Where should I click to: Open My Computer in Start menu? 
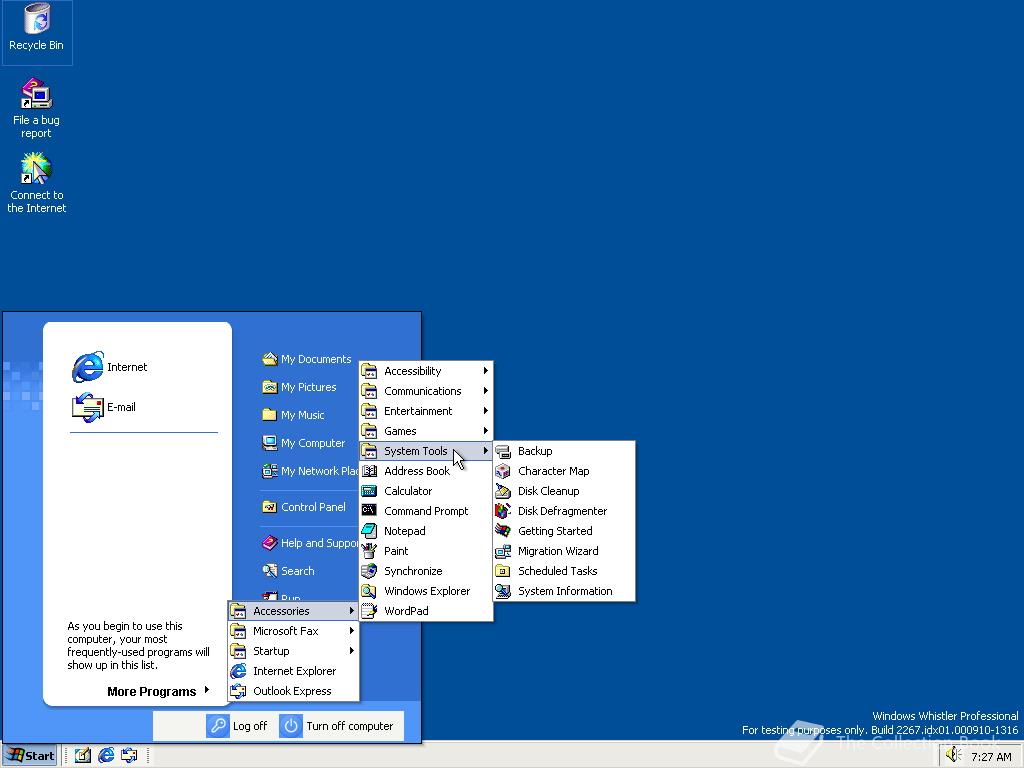coord(304,443)
